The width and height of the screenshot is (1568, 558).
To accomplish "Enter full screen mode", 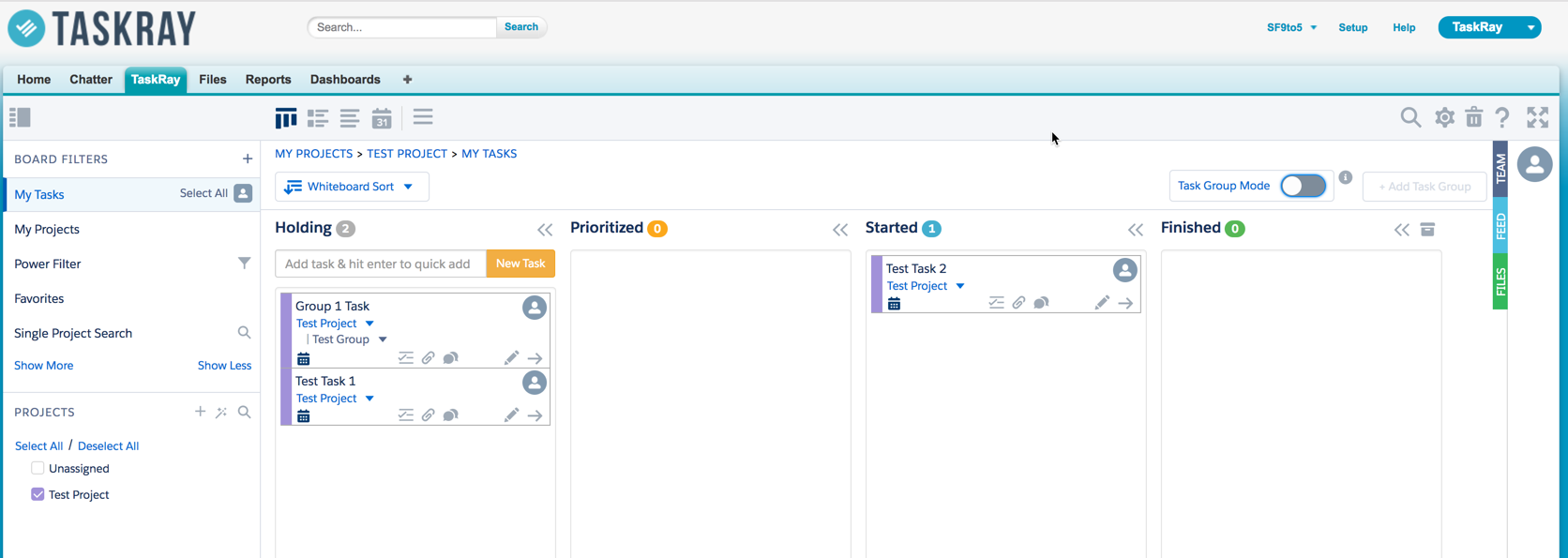I will pos(1538,117).
